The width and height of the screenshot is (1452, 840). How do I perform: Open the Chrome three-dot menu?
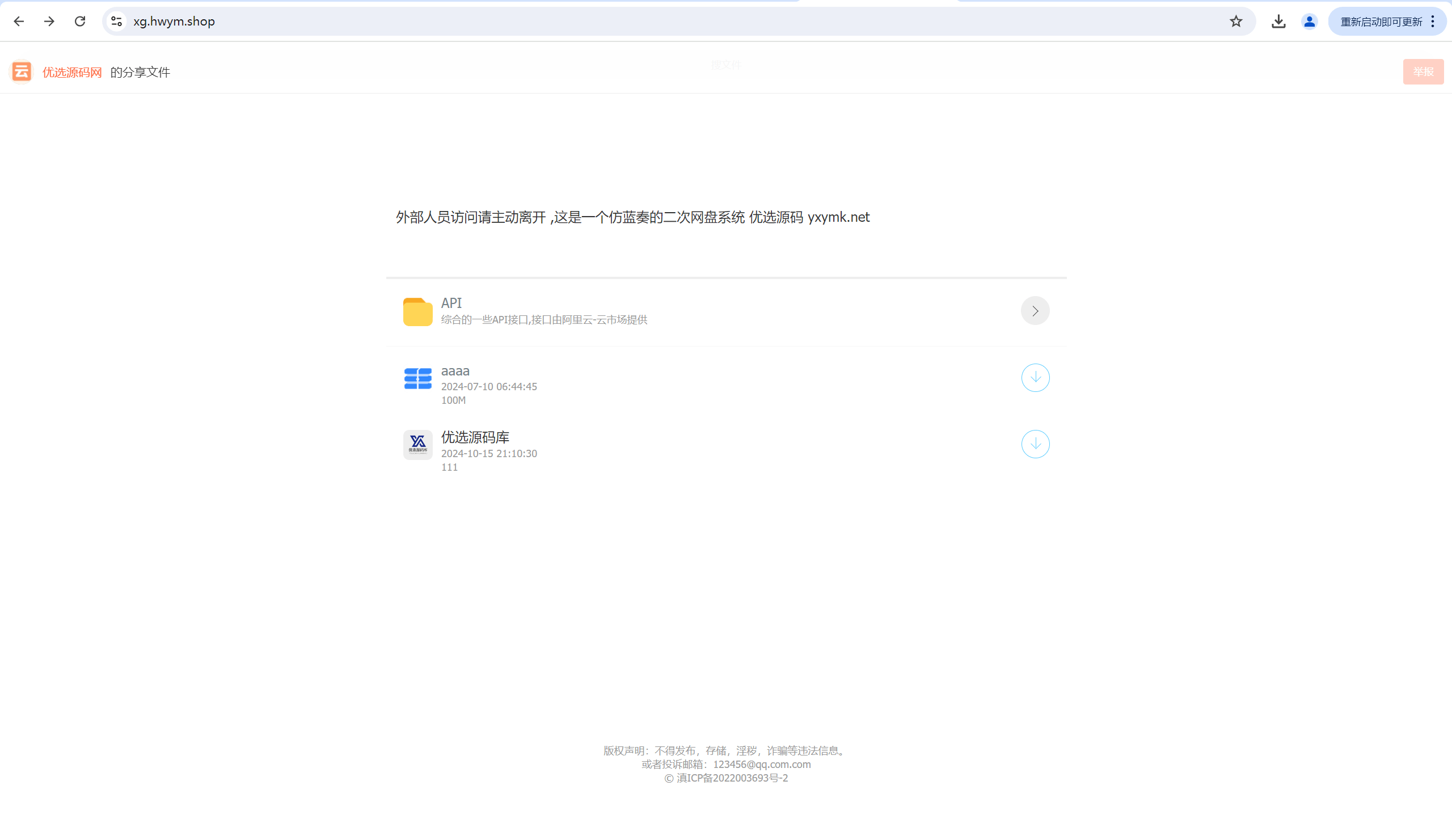(x=1433, y=22)
